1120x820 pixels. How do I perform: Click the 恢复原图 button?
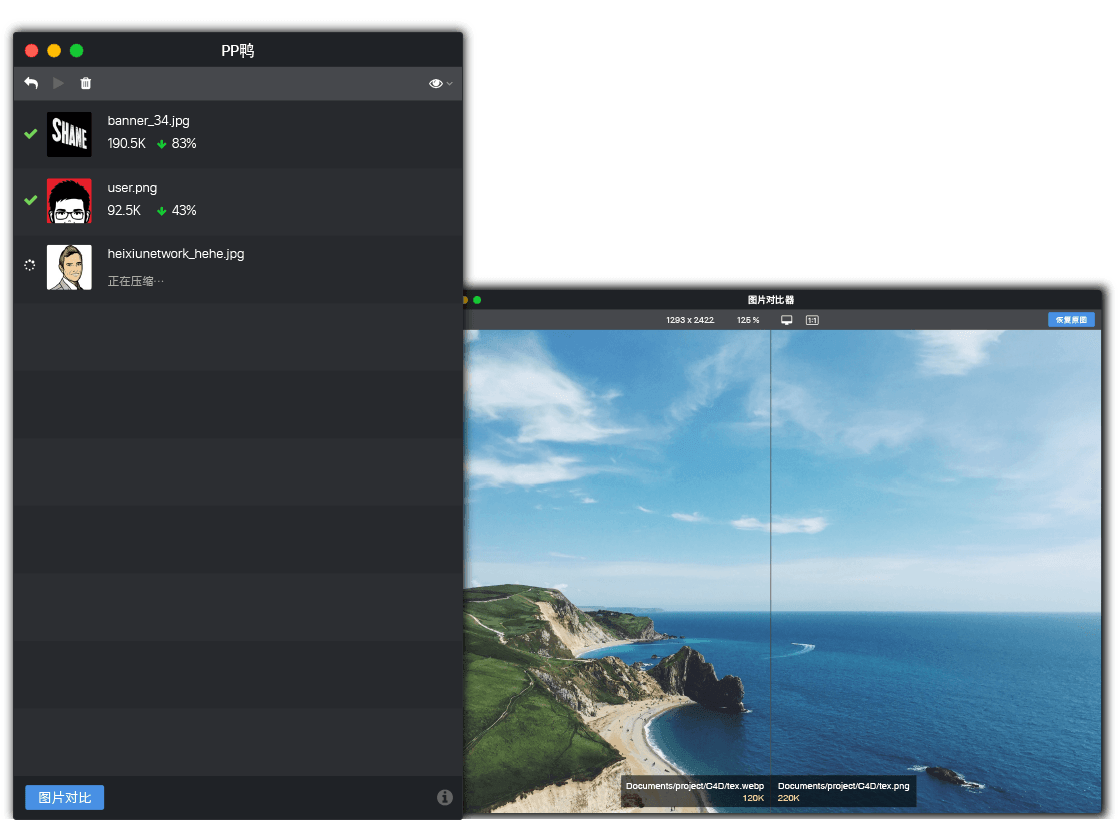(x=1071, y=319)
